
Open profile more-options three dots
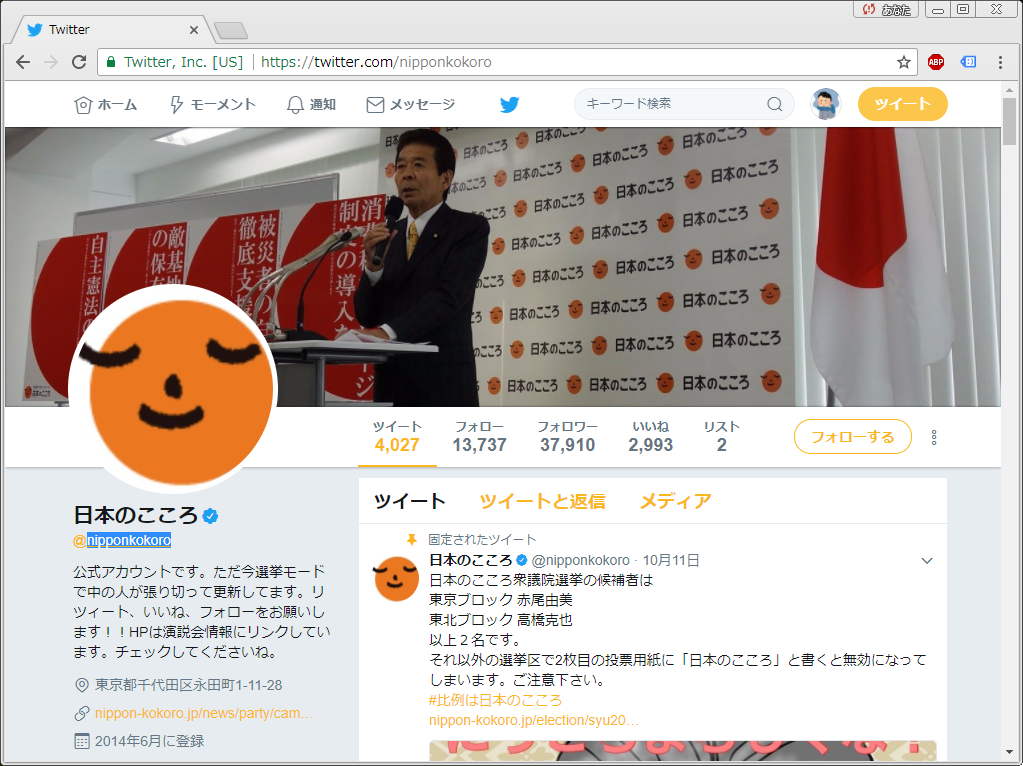934,437
